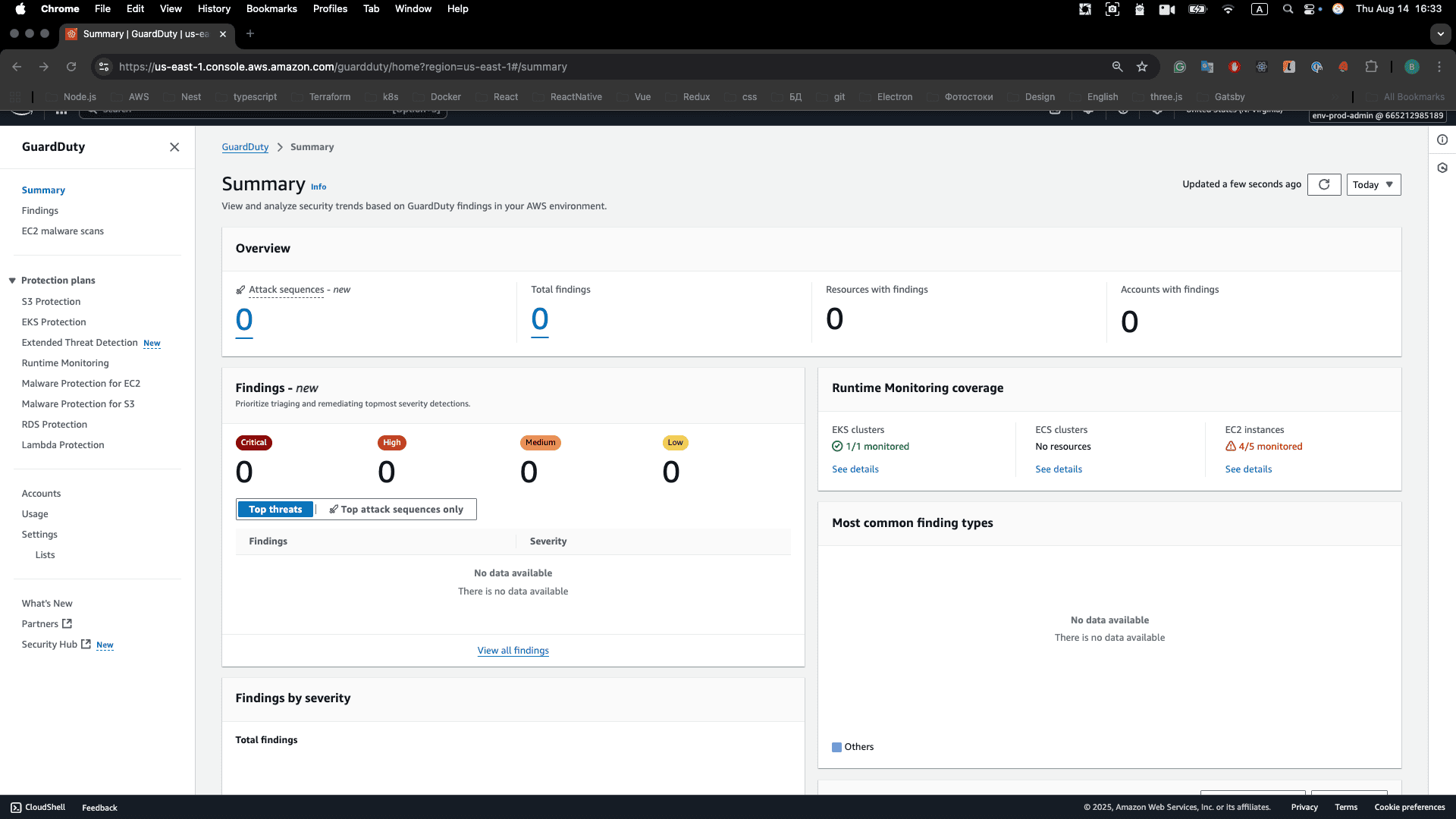The height and width of the screenshot is (819, 1456).
Task: Open the Grammarly extension
Action: [x=1180, y=67]
